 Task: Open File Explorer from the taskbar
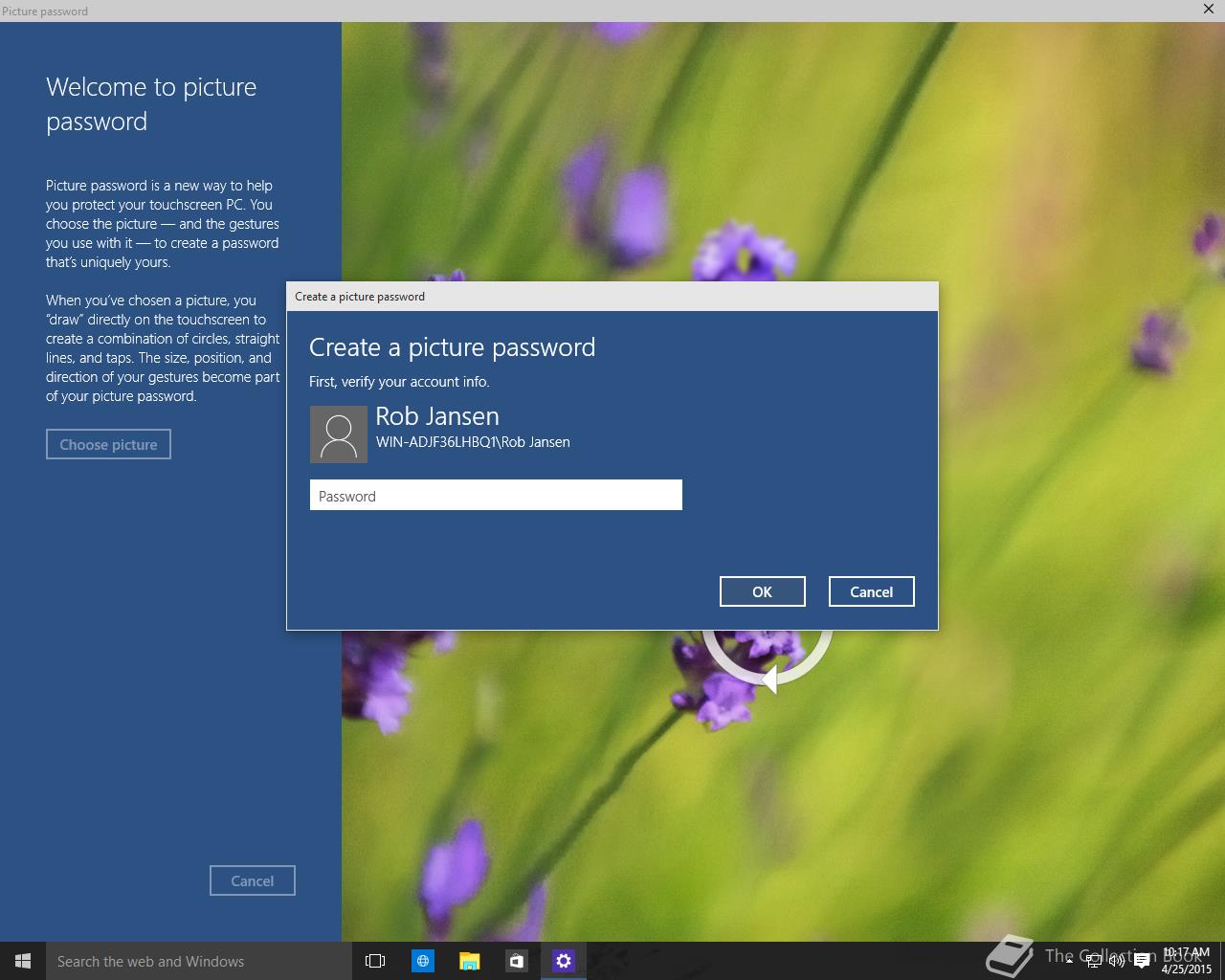click(469, 961)
